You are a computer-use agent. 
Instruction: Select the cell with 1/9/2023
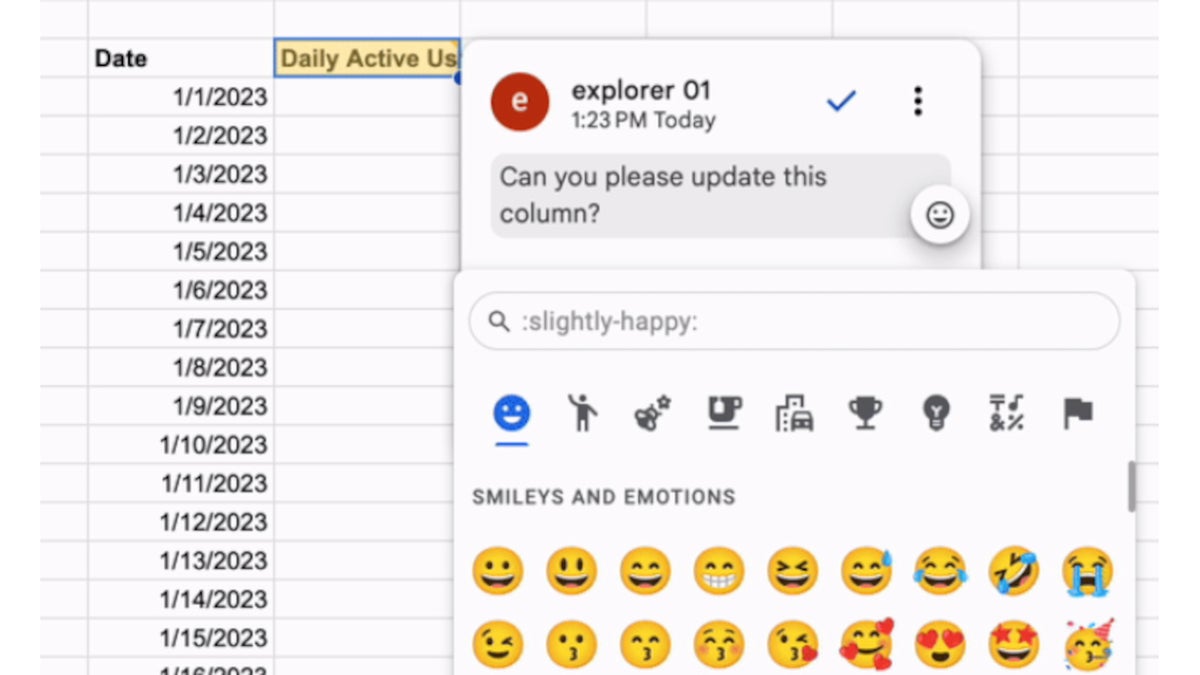[181, 406]
